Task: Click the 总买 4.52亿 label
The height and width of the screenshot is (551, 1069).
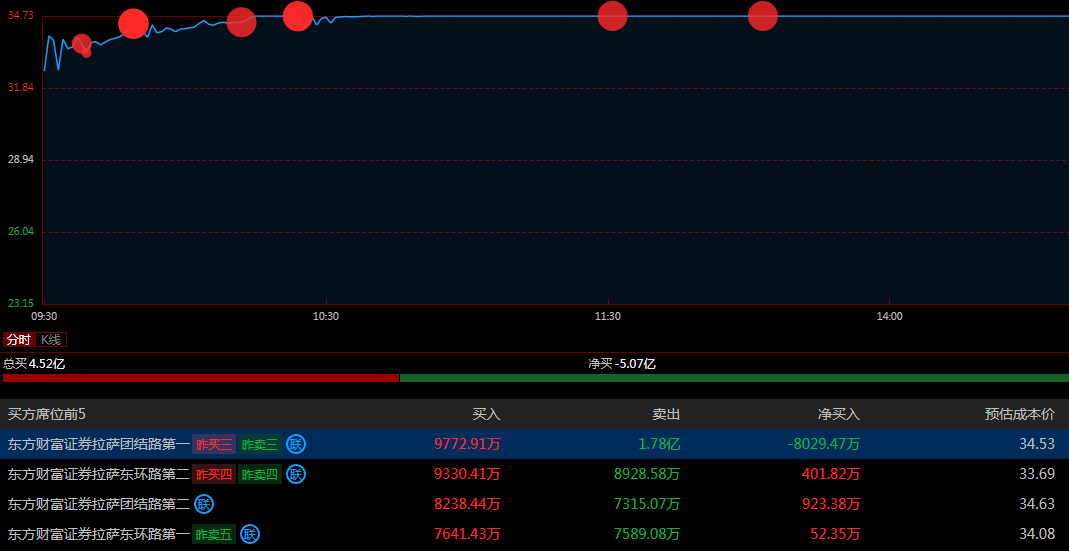Action: coord(34,363)
